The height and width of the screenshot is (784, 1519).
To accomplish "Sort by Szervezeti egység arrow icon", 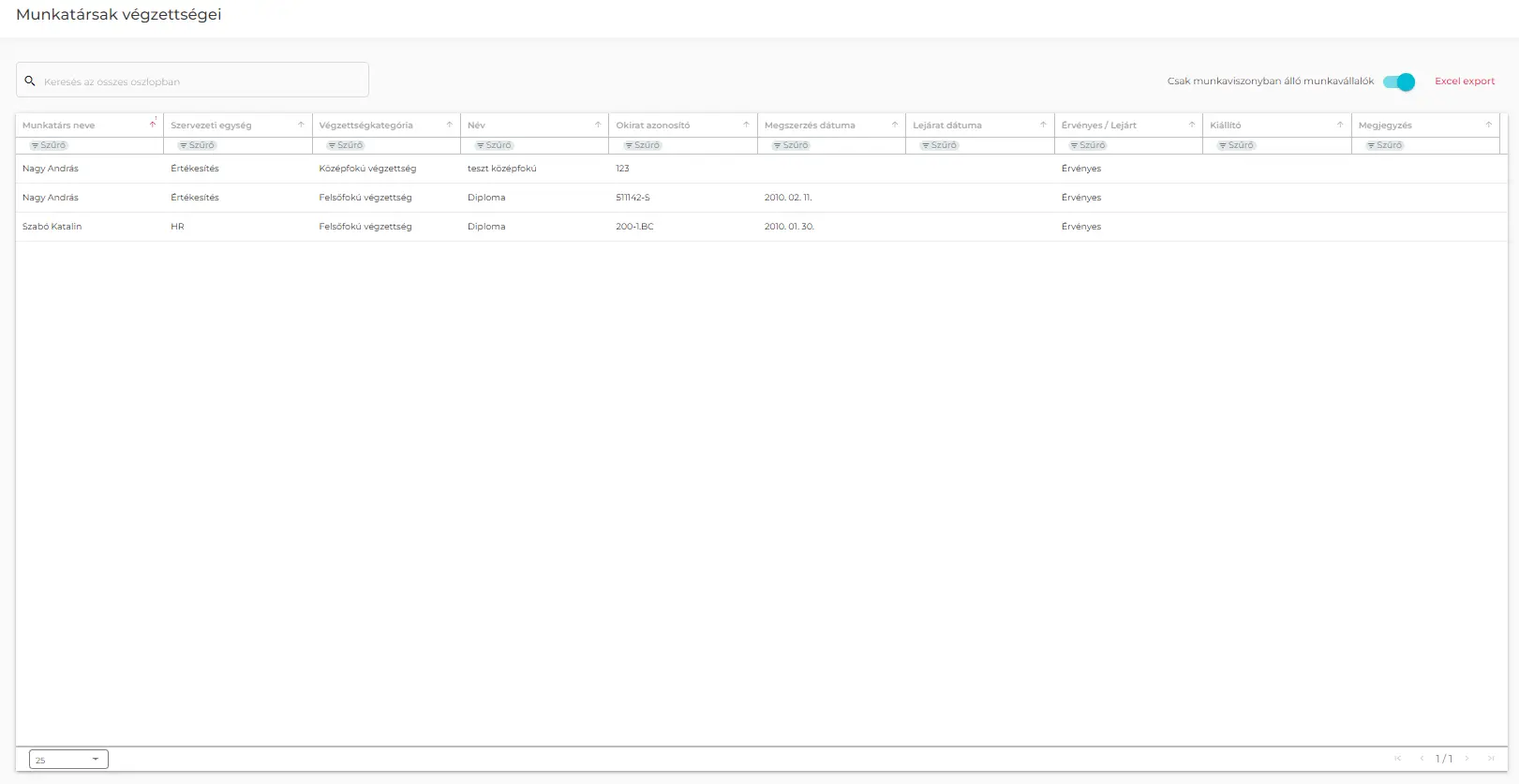I will pyautogui.click(x=301, y=125).
